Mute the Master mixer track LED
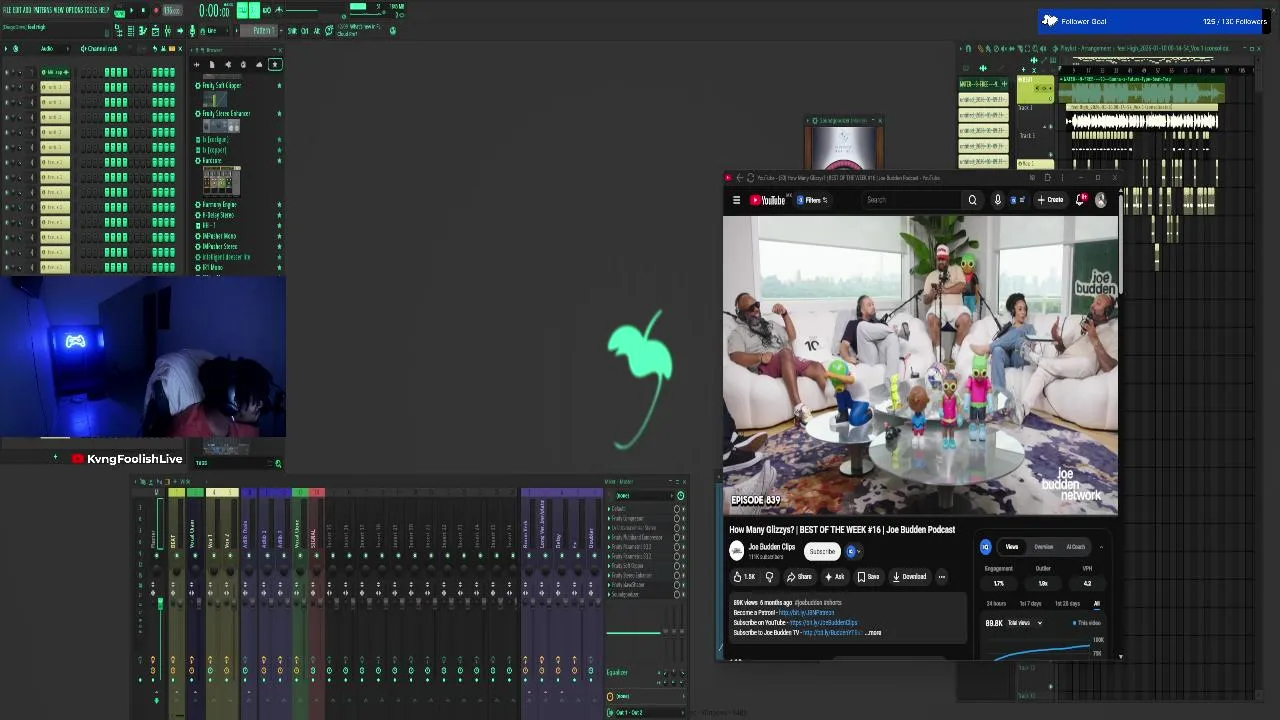This screenshot has width=1280, height=720. click(x=156, y=556)
